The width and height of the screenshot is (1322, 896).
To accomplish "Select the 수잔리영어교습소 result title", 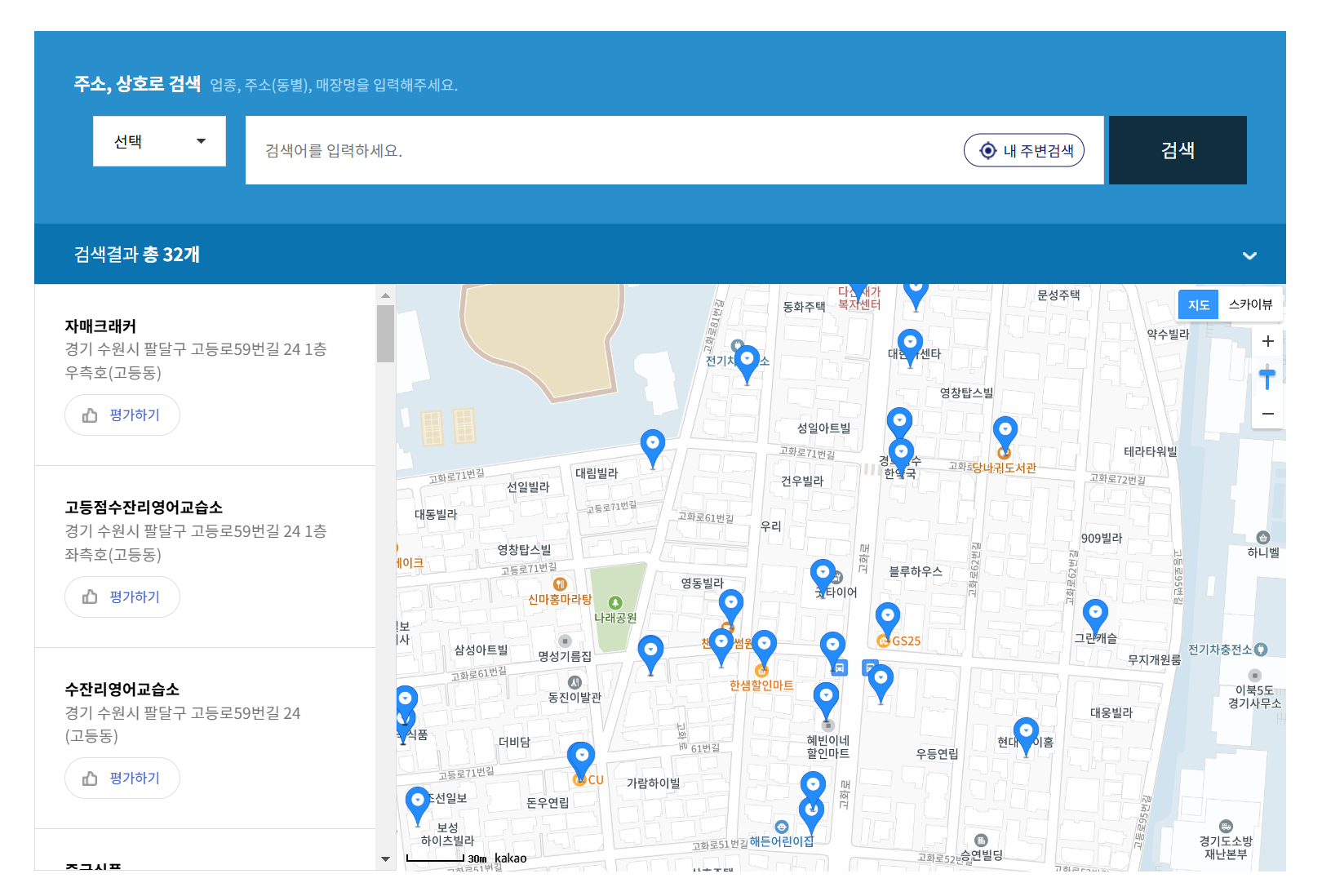I will coord(122,689).
